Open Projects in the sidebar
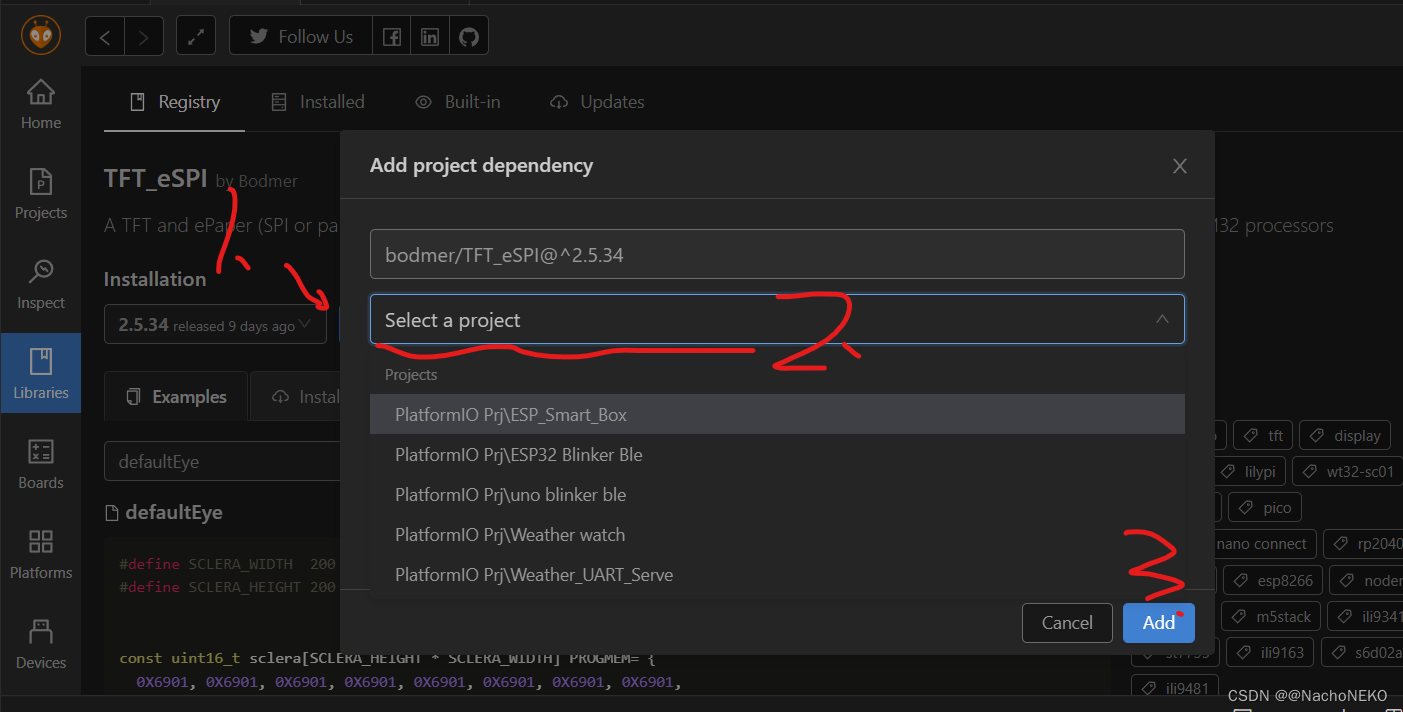 click(x=41, y=194)
